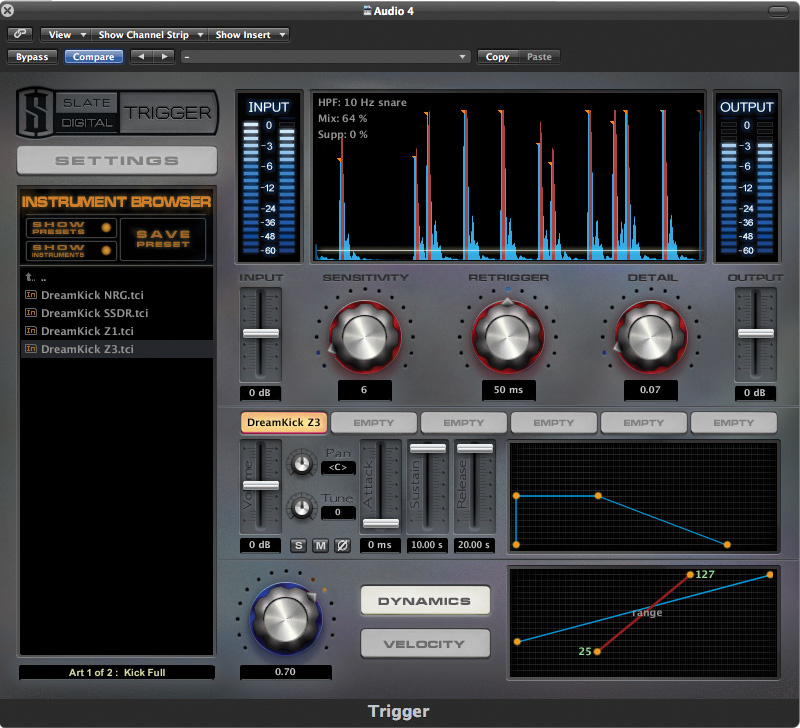The width and height of the screenshot is (800, 728).
Task: Click the Detail value field 0.07
Action: coord(651,390)
